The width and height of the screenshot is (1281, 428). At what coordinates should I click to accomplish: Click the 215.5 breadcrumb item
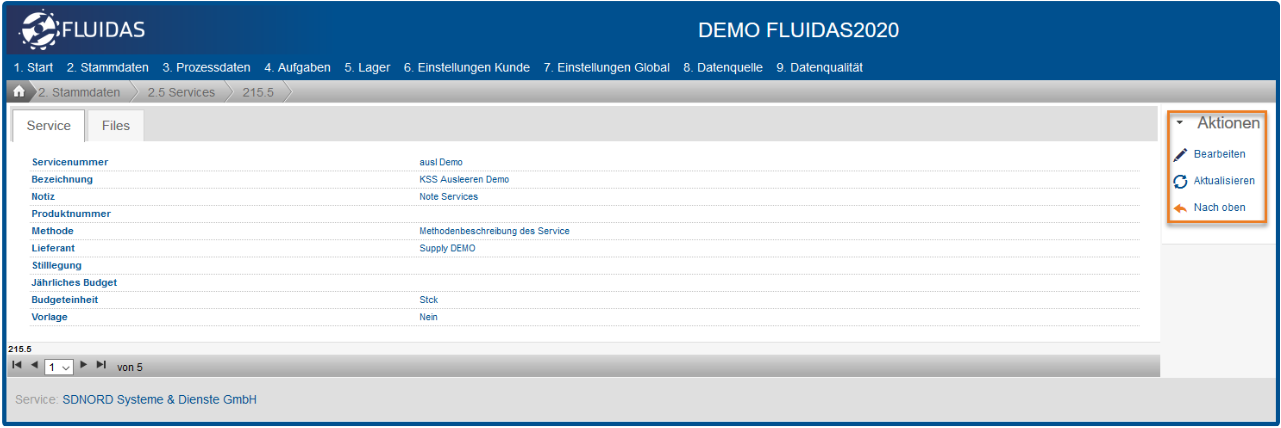pos(258,92)
